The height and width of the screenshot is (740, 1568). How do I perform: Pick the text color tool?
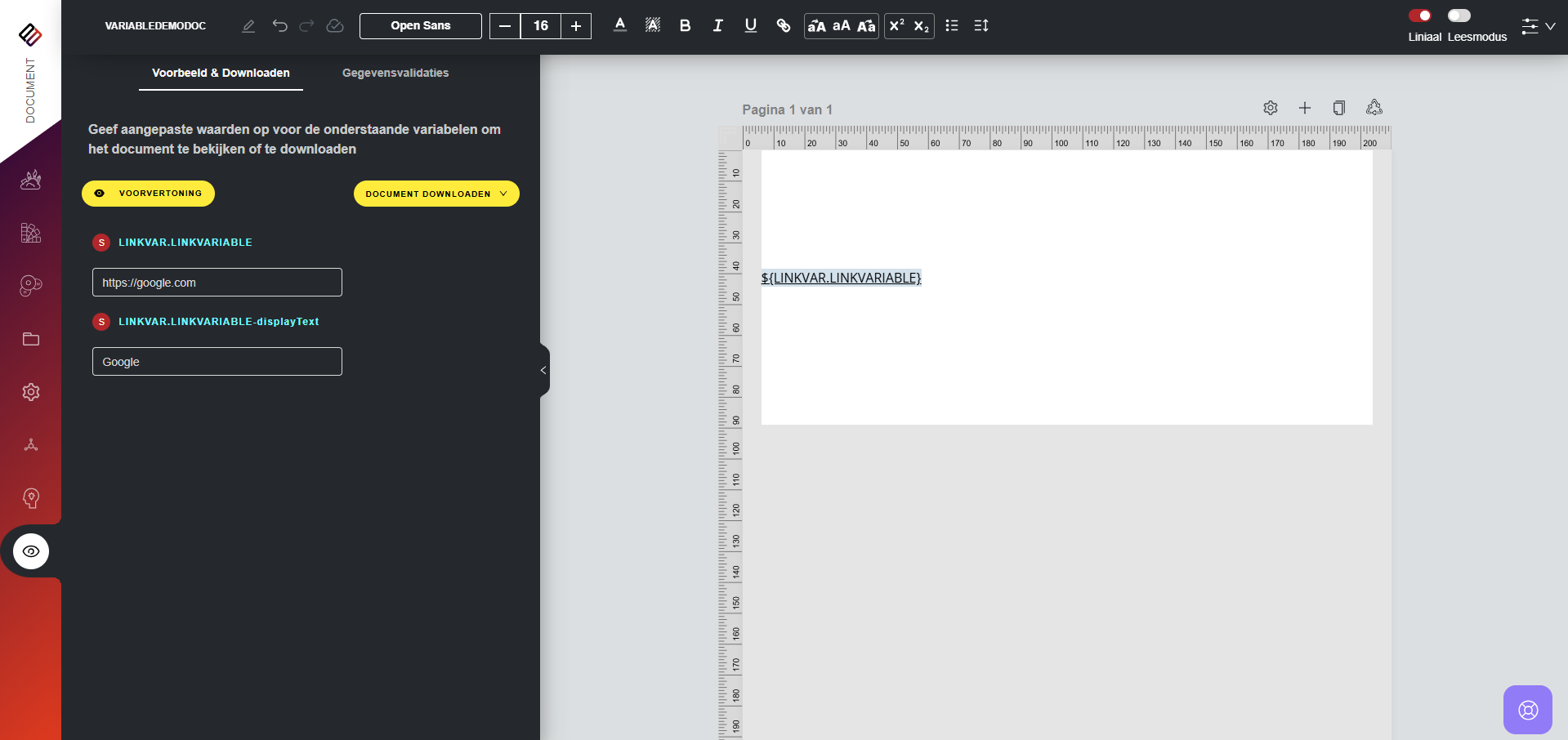tap(619, 26)
